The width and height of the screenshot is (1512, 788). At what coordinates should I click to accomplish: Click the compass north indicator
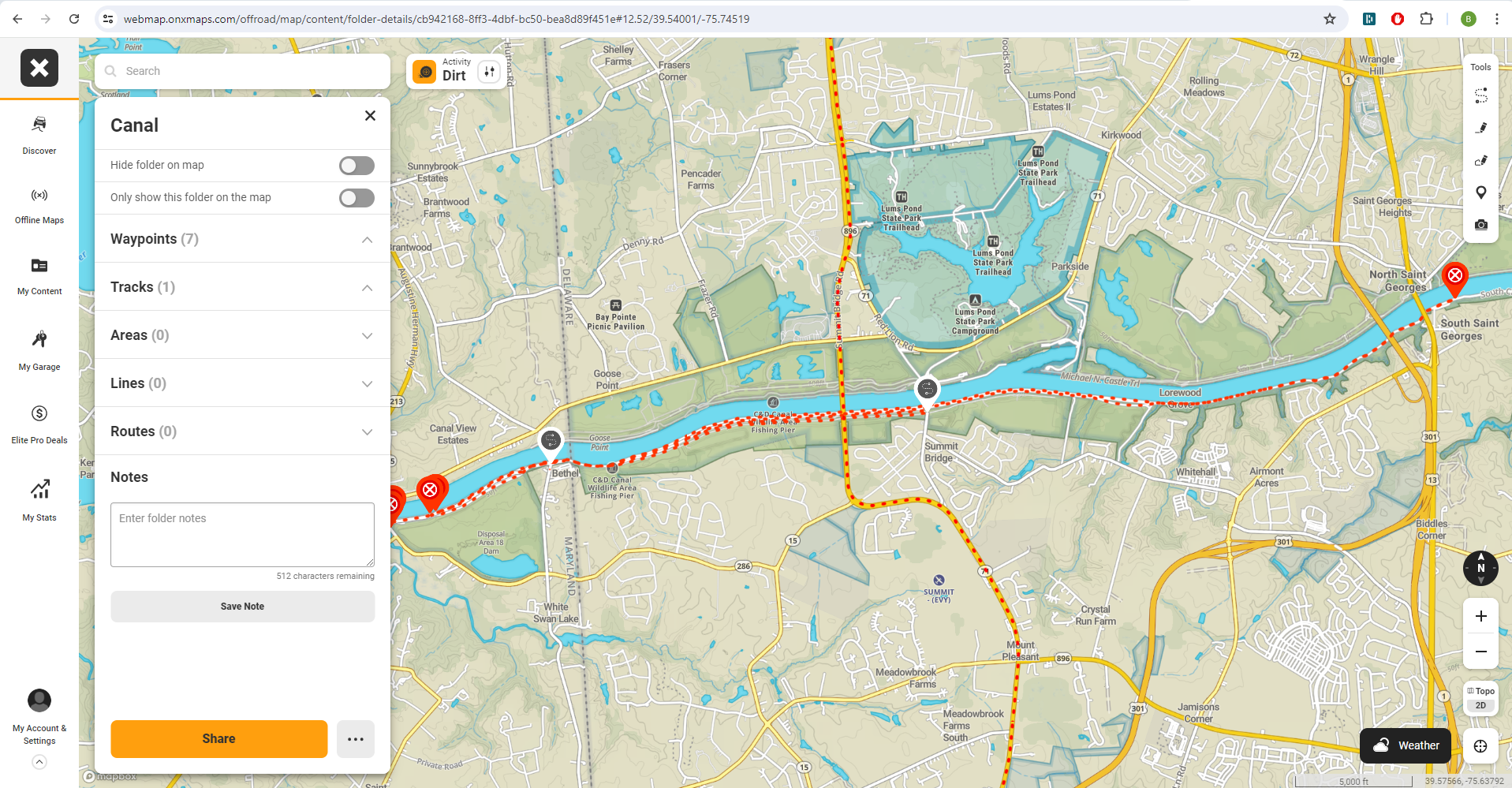[x=1480, y=568]
